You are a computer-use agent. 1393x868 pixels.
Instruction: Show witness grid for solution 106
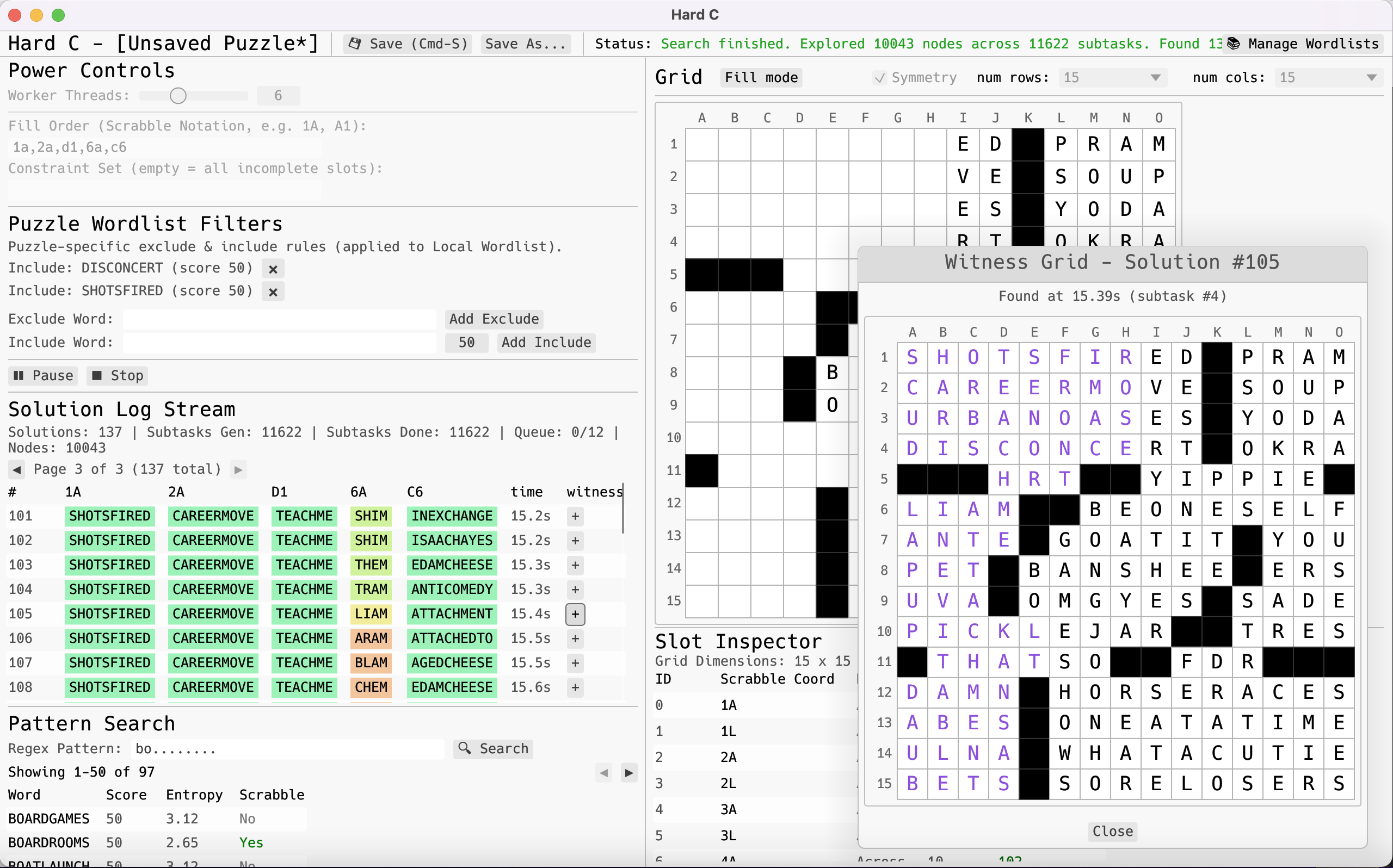[575, 639]
